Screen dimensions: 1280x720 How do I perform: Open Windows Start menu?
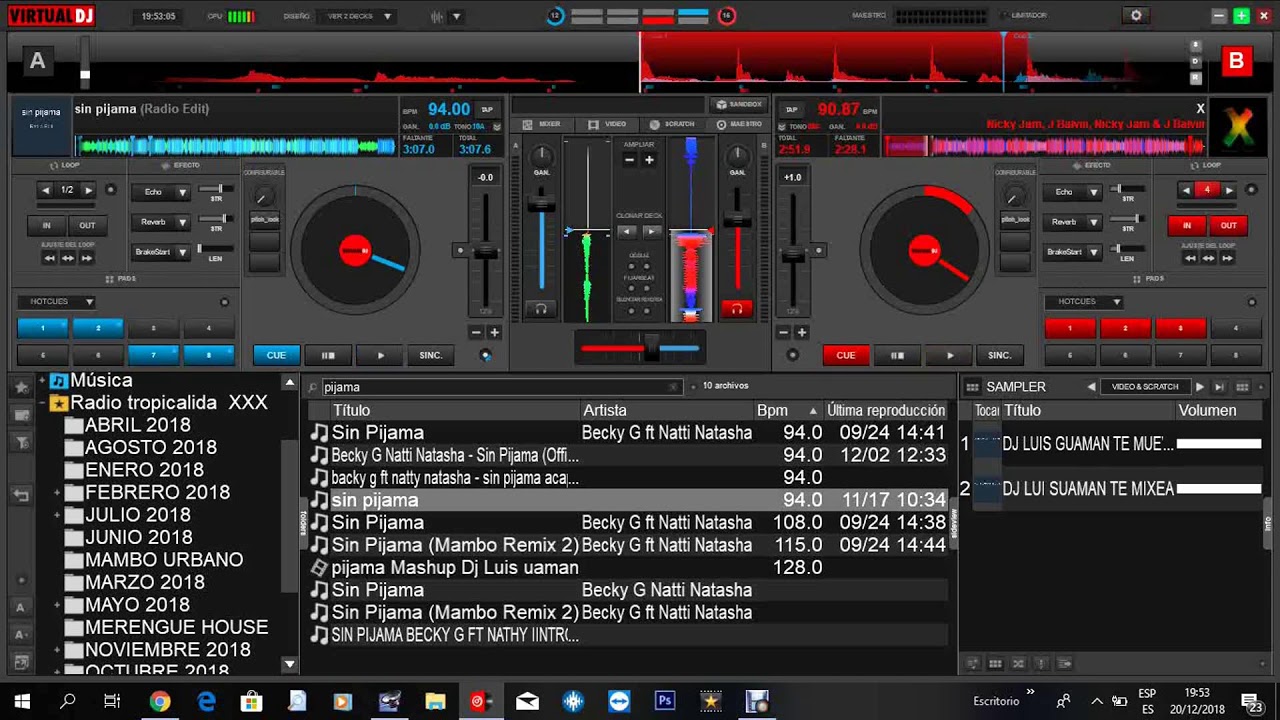(22, 701)
